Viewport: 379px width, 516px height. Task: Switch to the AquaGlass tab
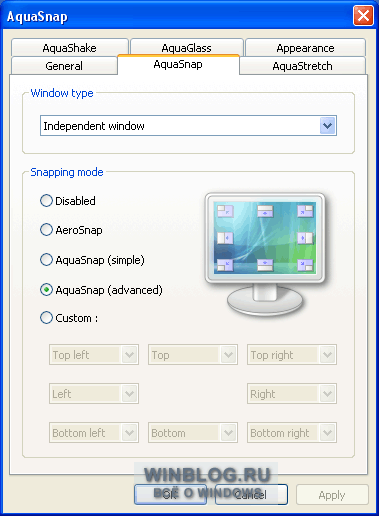click(187, 48)
